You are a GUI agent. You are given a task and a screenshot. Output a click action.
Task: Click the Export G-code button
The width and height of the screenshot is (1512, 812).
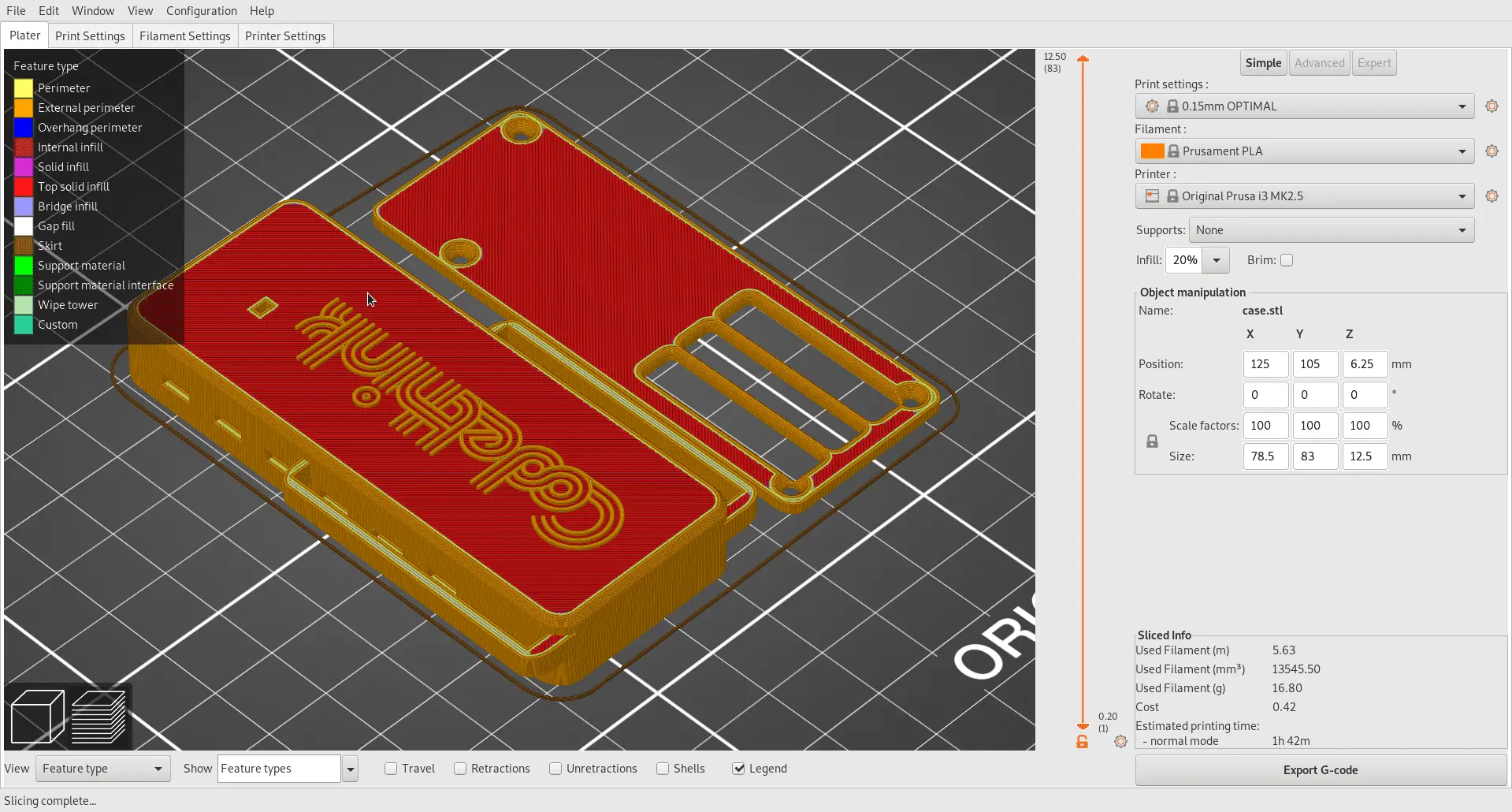tap(1321, 770)
